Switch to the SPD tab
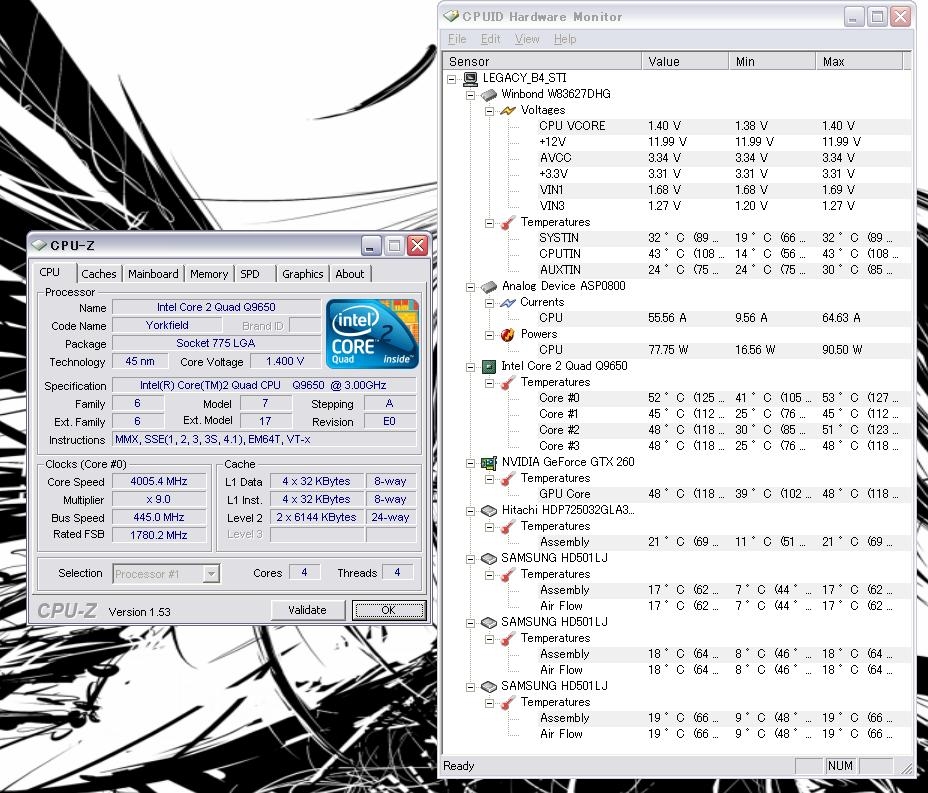Image resolution: width=928 pixels, height=793 pixels. 250,274
